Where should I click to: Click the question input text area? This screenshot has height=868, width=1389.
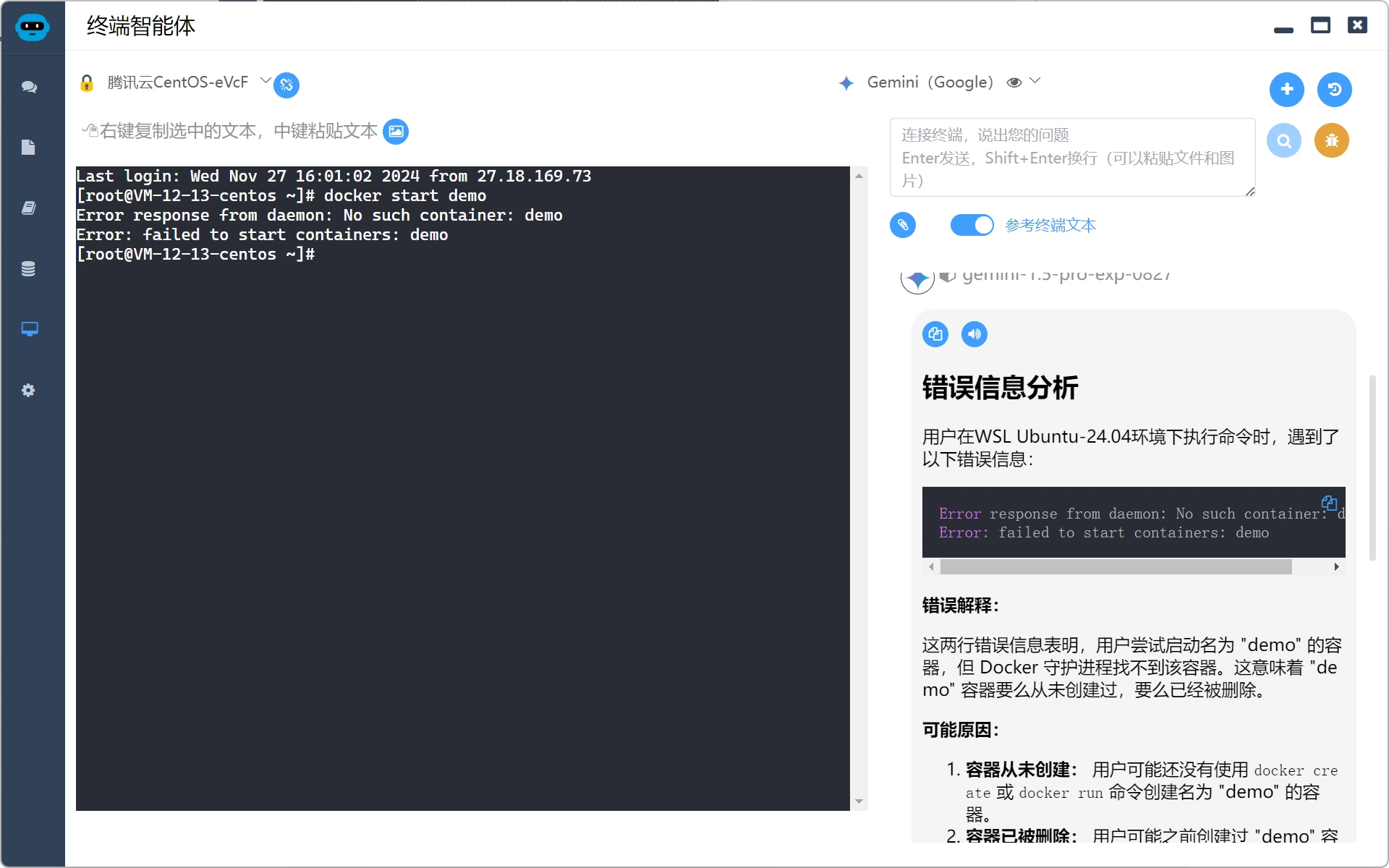click(x=1073, y=158)
